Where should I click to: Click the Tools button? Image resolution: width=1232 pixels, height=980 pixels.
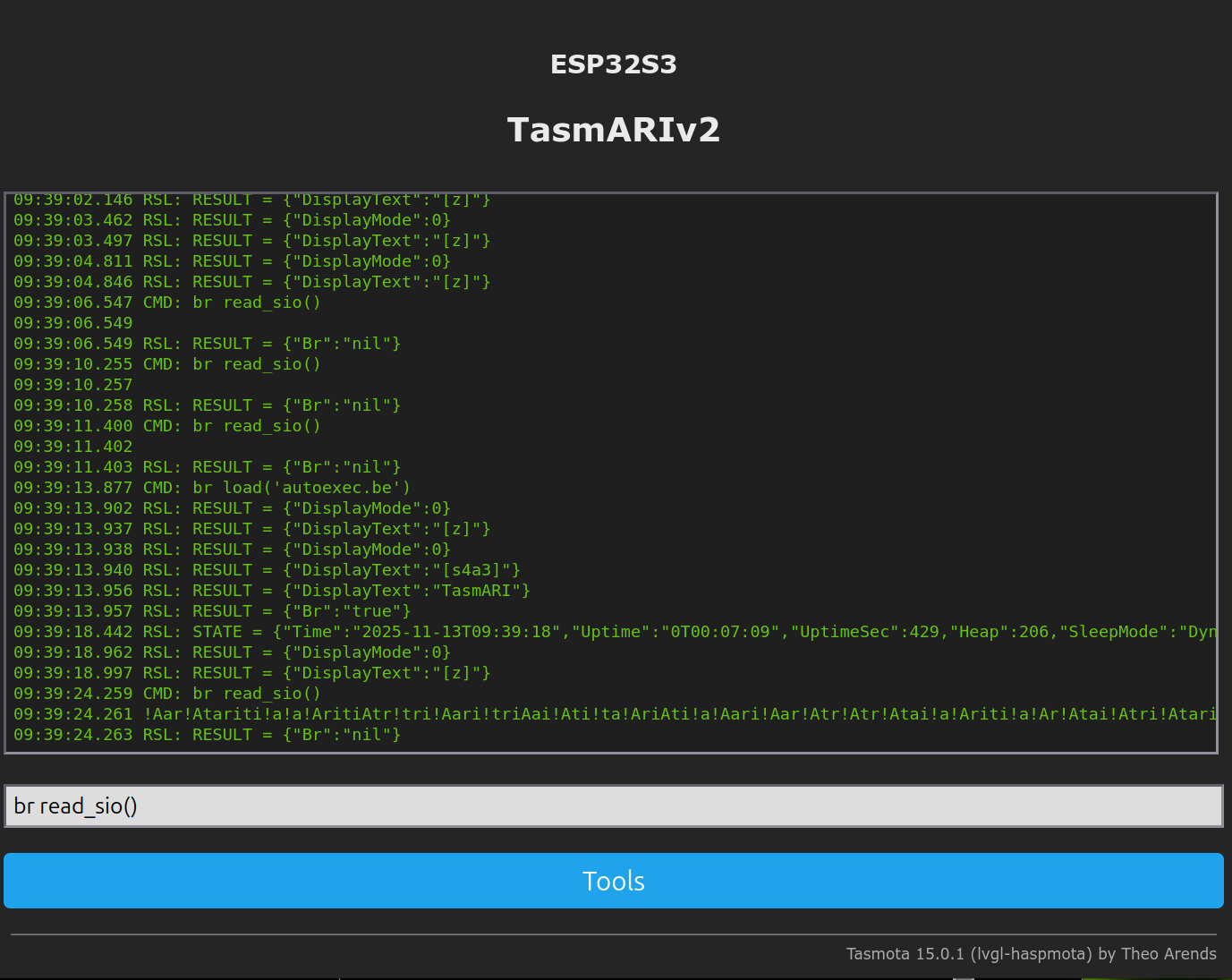point(613,881)
